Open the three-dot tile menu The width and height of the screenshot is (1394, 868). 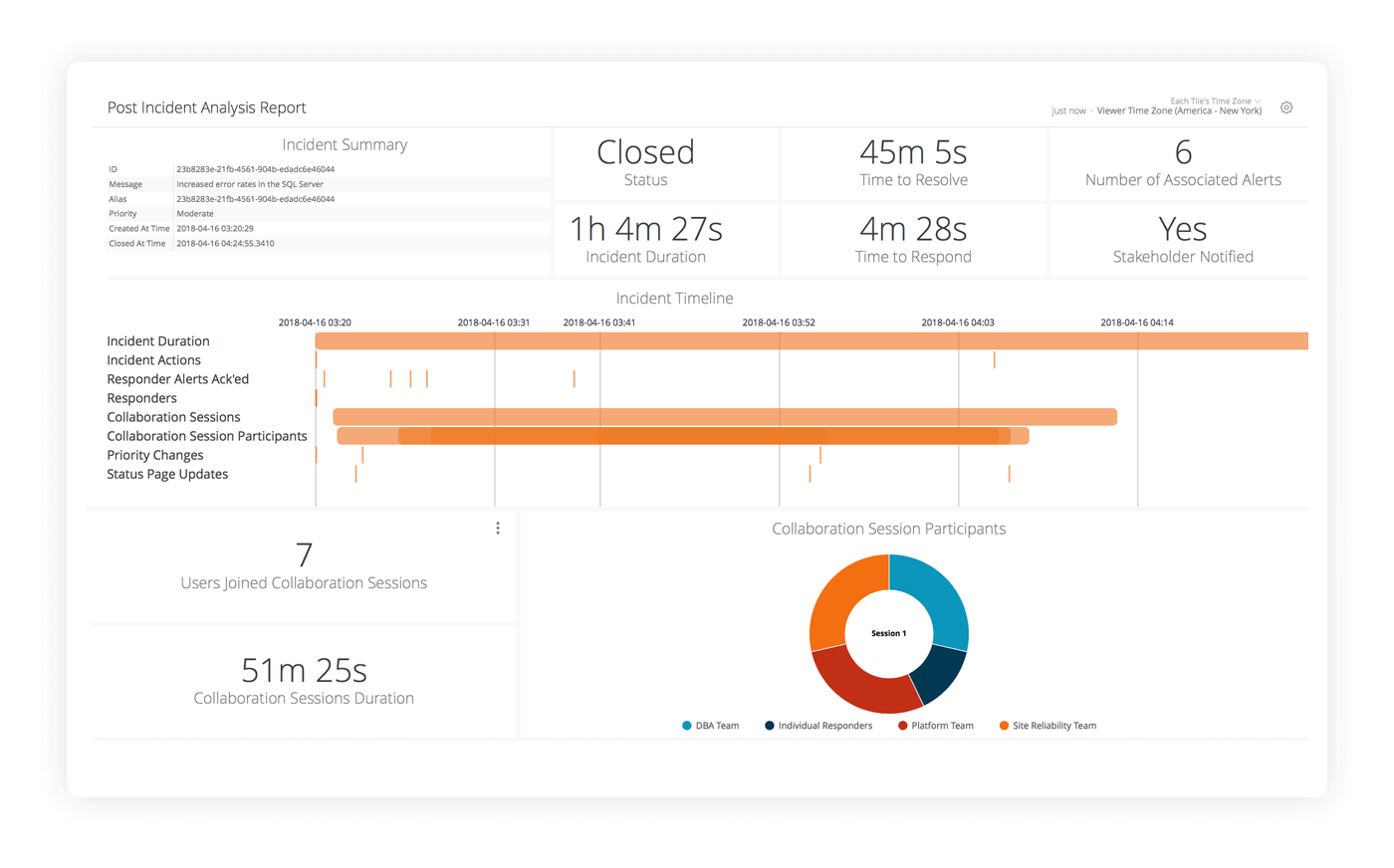[x=498, y=529]
